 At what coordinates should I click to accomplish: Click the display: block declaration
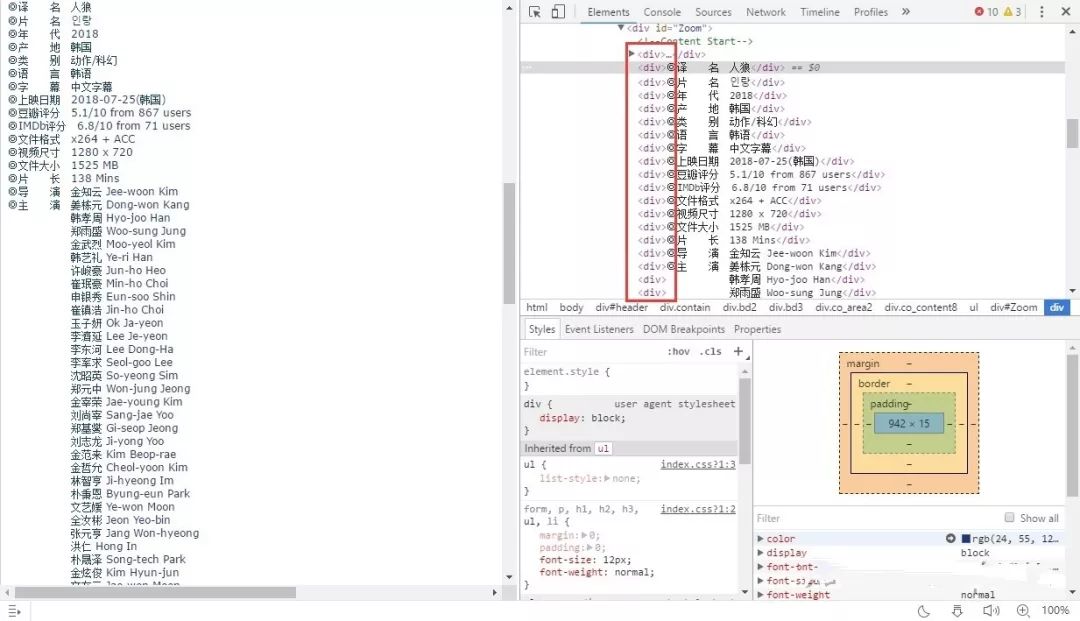(582, 418)
